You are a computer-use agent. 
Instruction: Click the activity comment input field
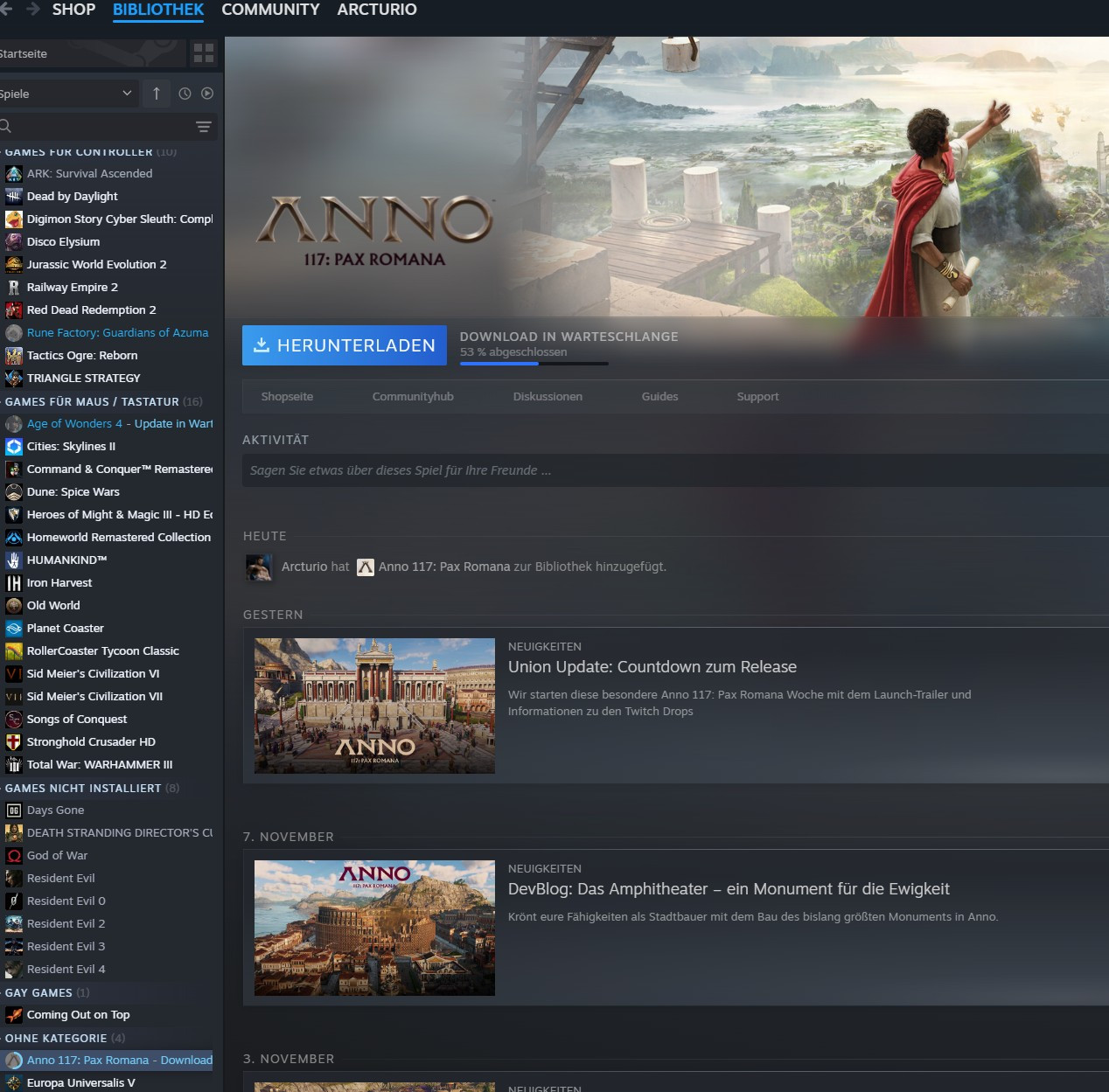coord(675,470)
